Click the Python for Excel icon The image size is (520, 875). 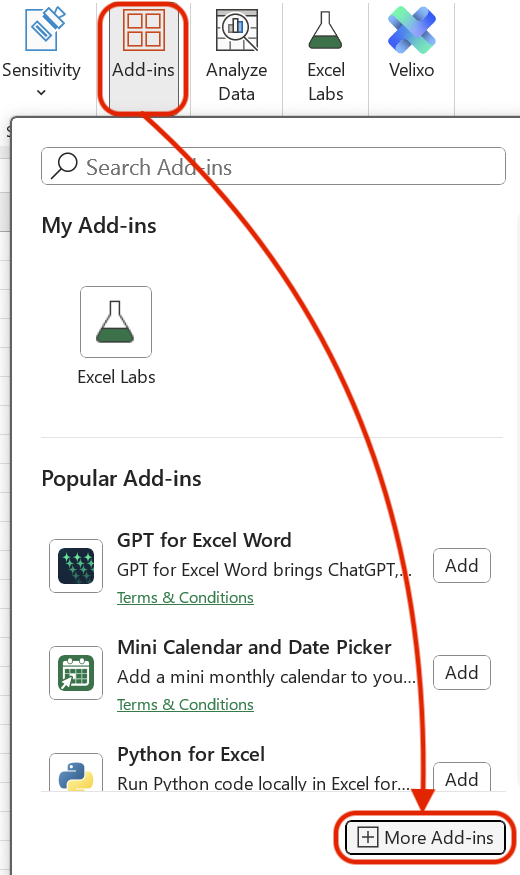point(76,772)
